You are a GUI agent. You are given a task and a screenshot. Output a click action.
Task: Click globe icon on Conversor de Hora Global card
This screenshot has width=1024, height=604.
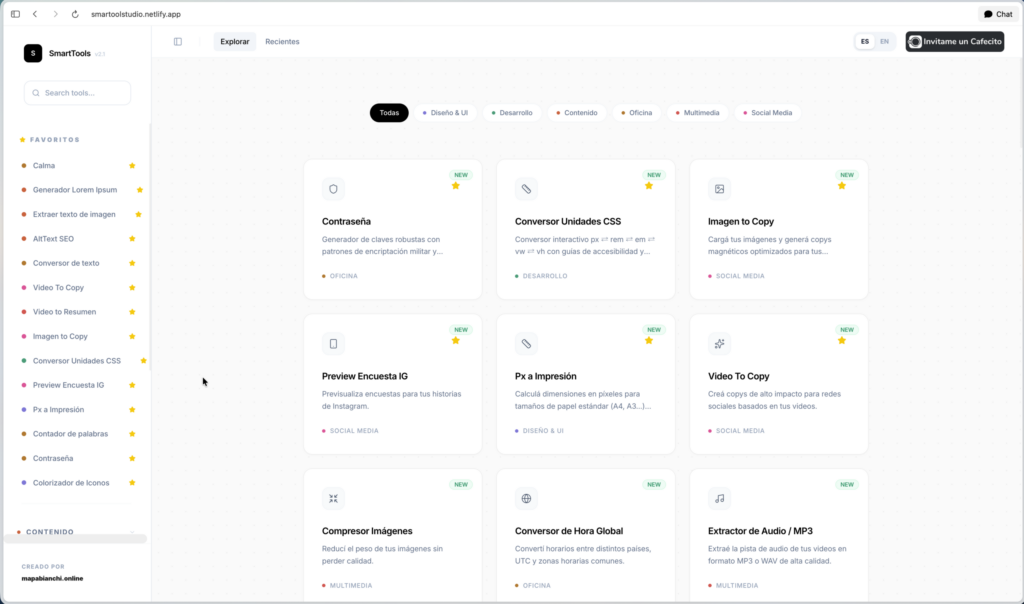coord(526,499)
